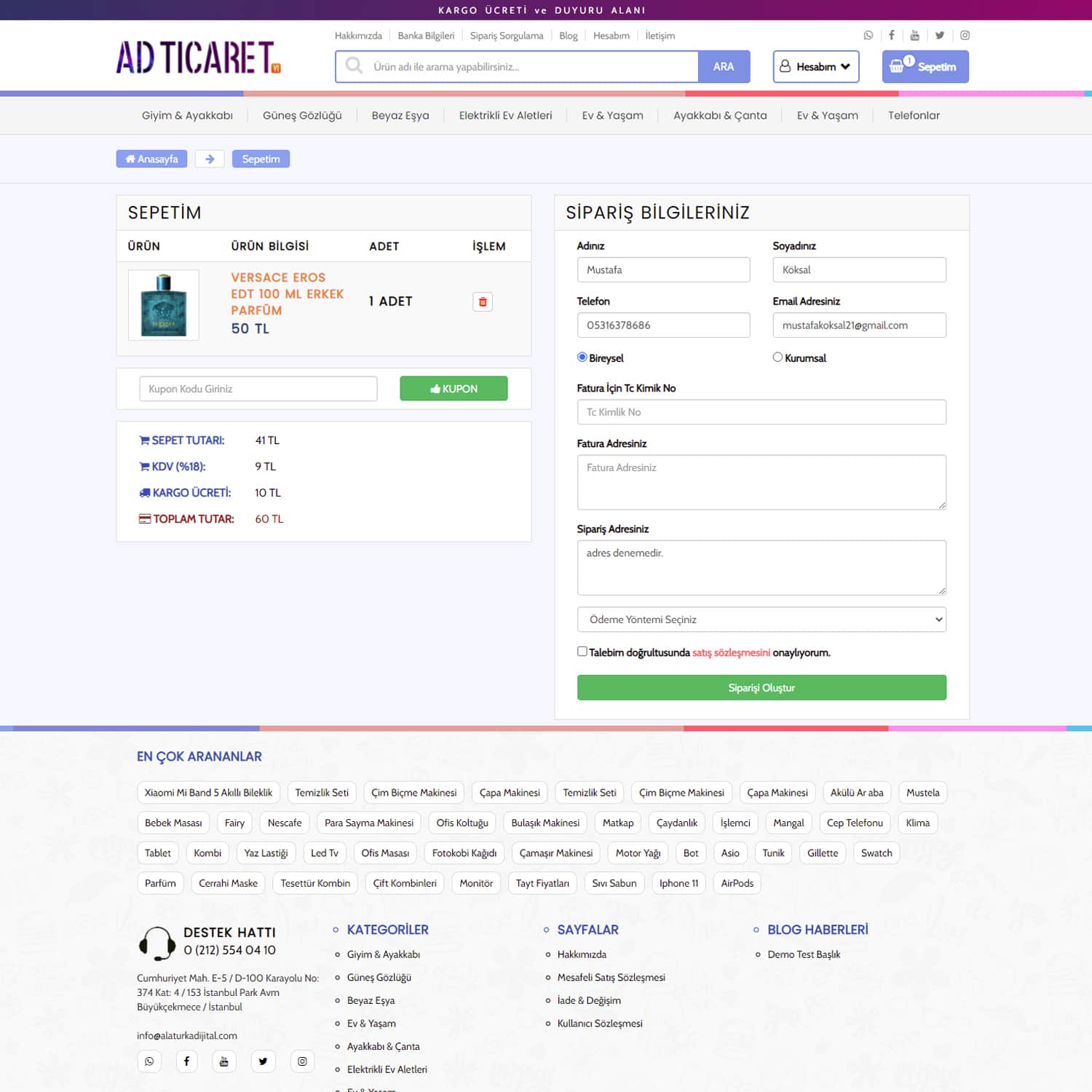Go to Anasayfa breadcrumb

(x=151, y=159)
